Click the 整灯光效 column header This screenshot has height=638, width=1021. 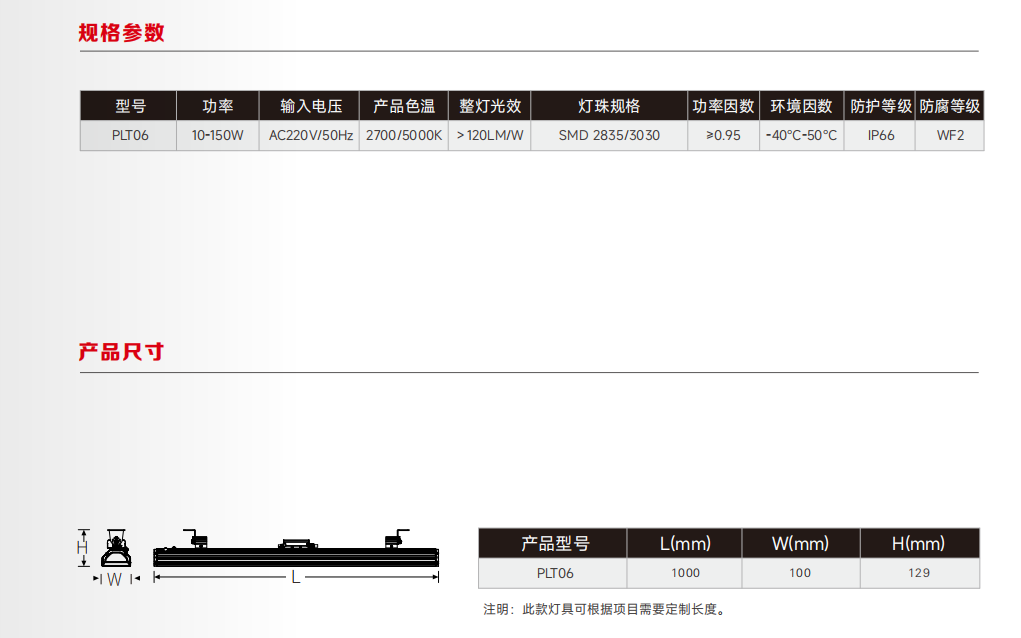pos(490,106)
